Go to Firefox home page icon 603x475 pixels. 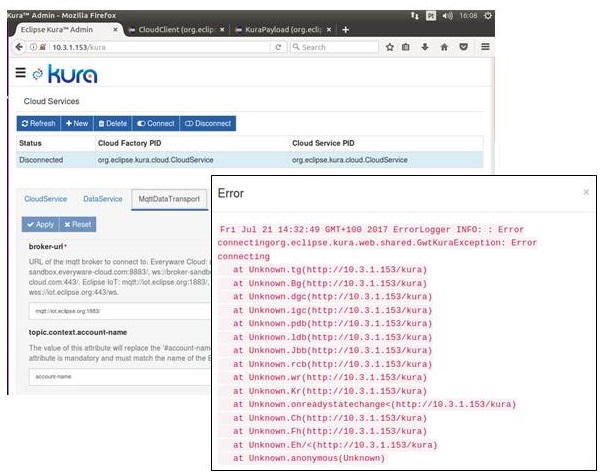(444, 47)
